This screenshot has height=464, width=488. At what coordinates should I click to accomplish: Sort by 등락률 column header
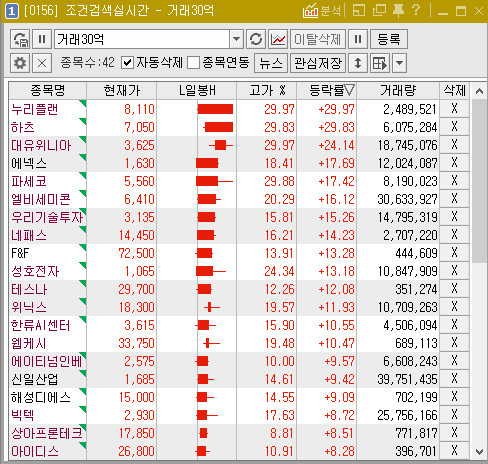327,90
